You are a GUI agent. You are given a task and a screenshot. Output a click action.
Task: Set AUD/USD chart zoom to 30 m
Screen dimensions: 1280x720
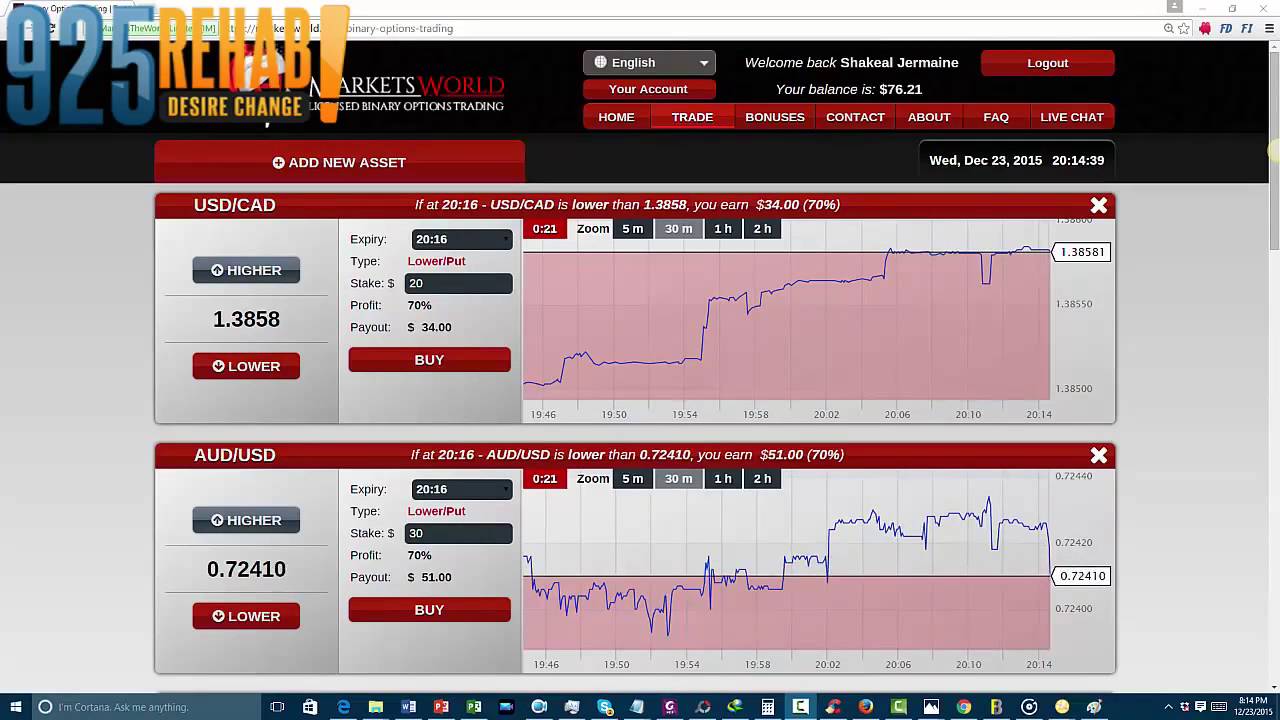pyautogui.click(x=679, y=479)
